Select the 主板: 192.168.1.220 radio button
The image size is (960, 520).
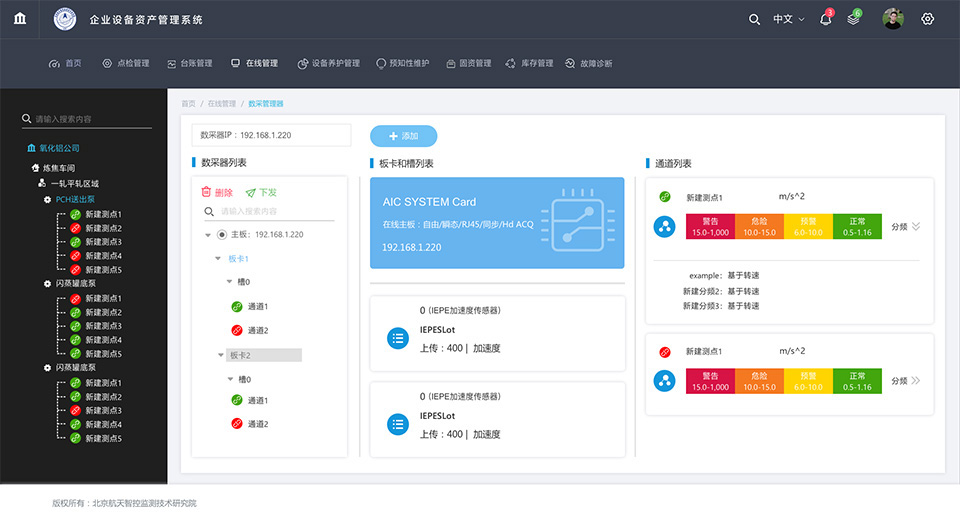pyautogui.click(x=222, y=235)
